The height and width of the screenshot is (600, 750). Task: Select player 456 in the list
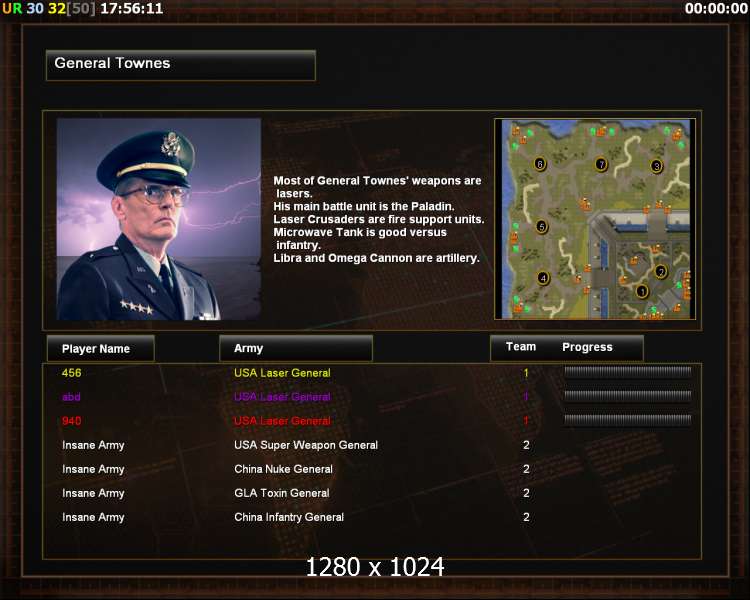pos(71,373)
